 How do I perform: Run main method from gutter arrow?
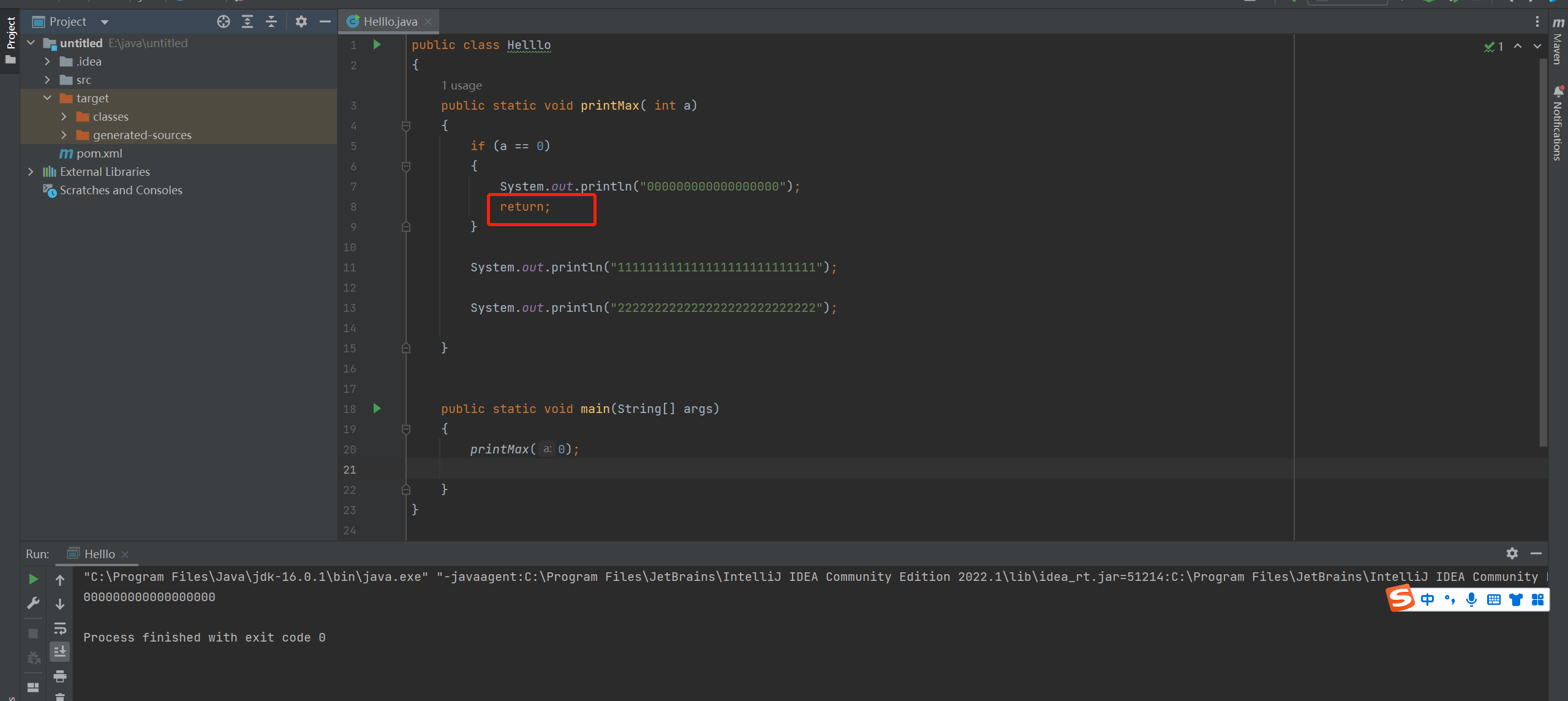point(377,409)
